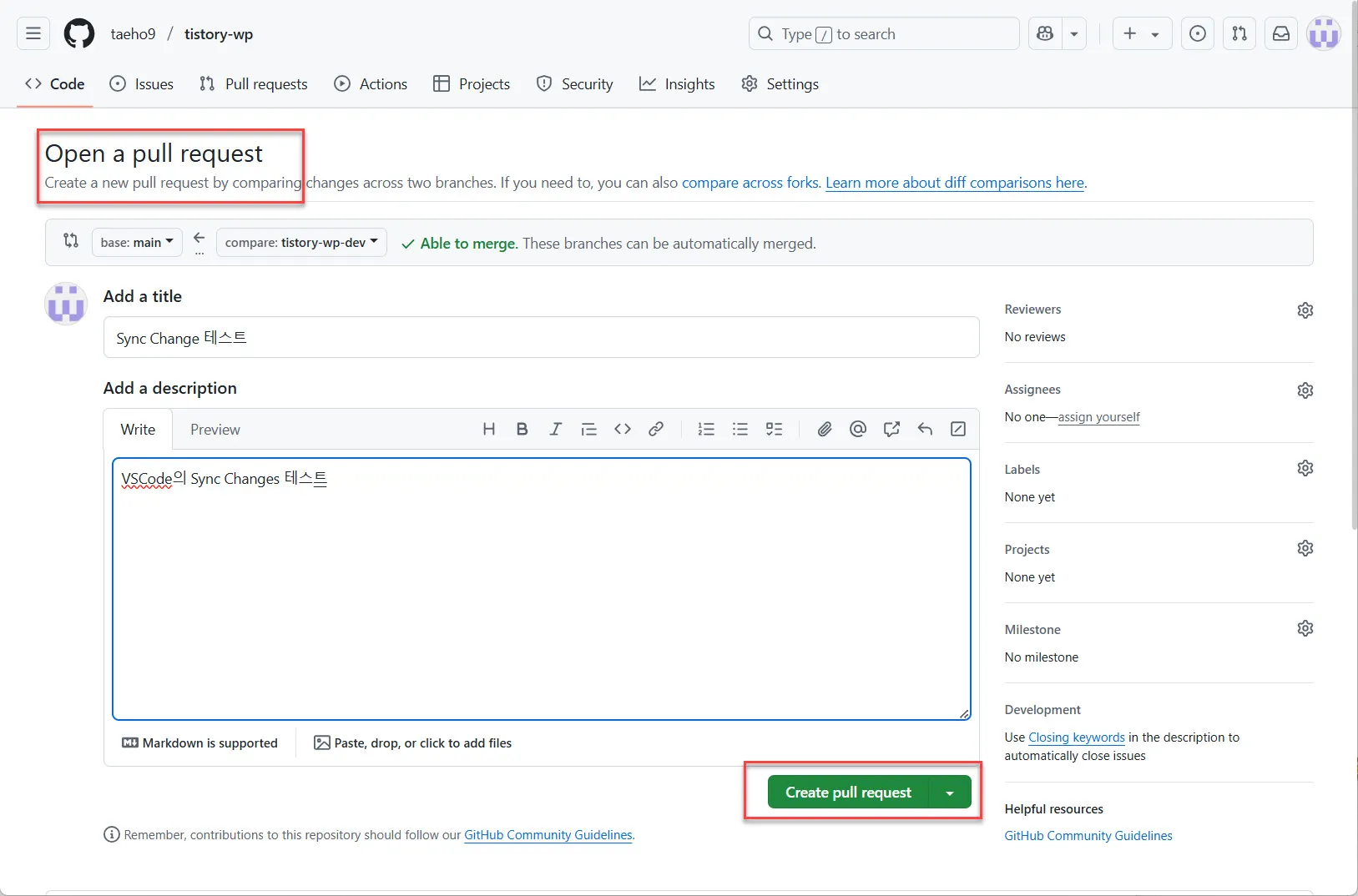
Task: Toggle bold formatting in the description toolbar
Action: click(x=521, y=429)
